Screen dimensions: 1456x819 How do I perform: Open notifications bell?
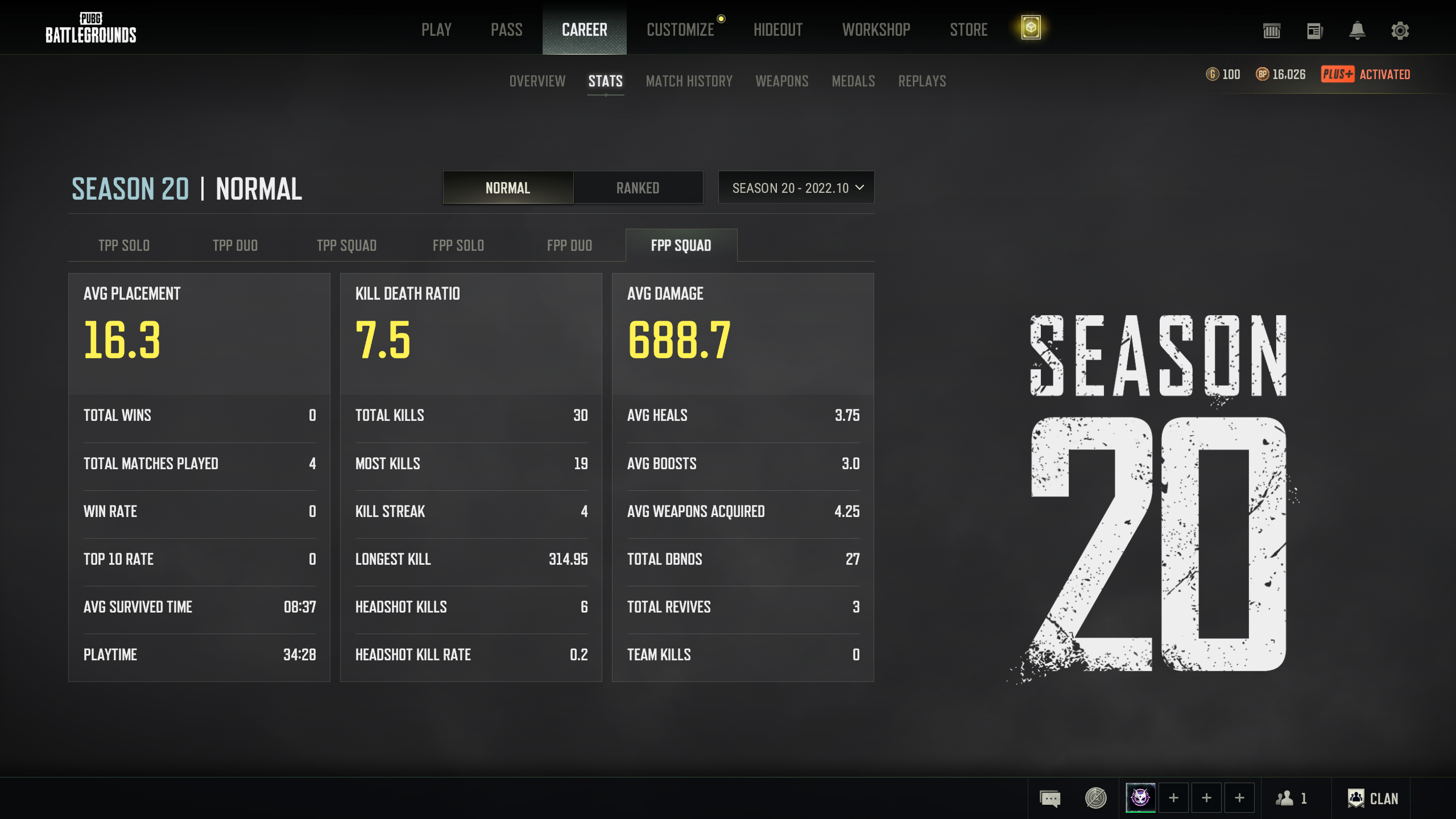click(x=1357, y=31)
